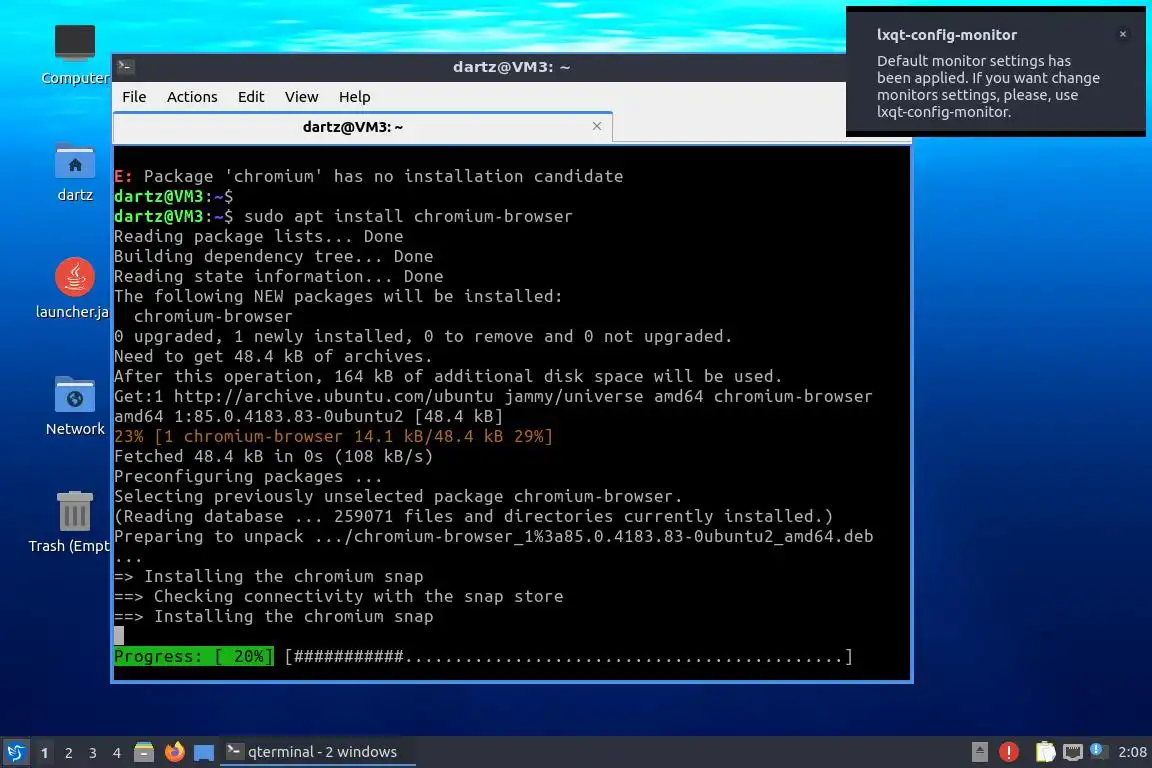Click 'Preconfiguring packages ...' line
The image size is (1152, 768).
[248, 476]
